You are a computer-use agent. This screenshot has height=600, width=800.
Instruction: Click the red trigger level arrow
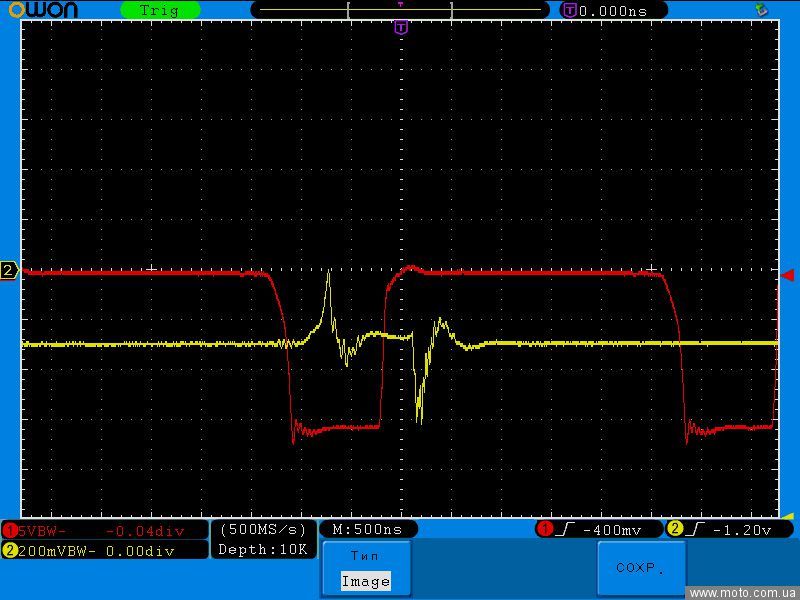[x=788, y=274]
